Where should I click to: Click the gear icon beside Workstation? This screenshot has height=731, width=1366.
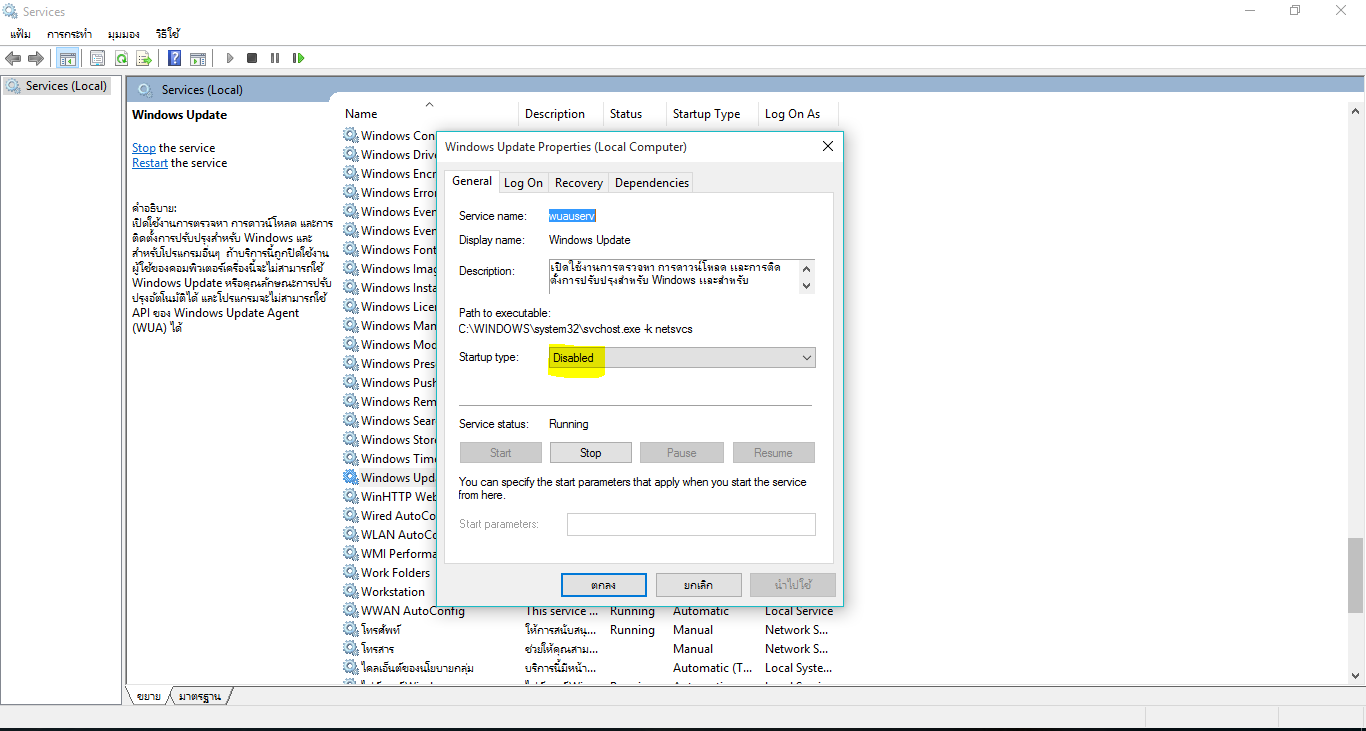click(350, 591)
